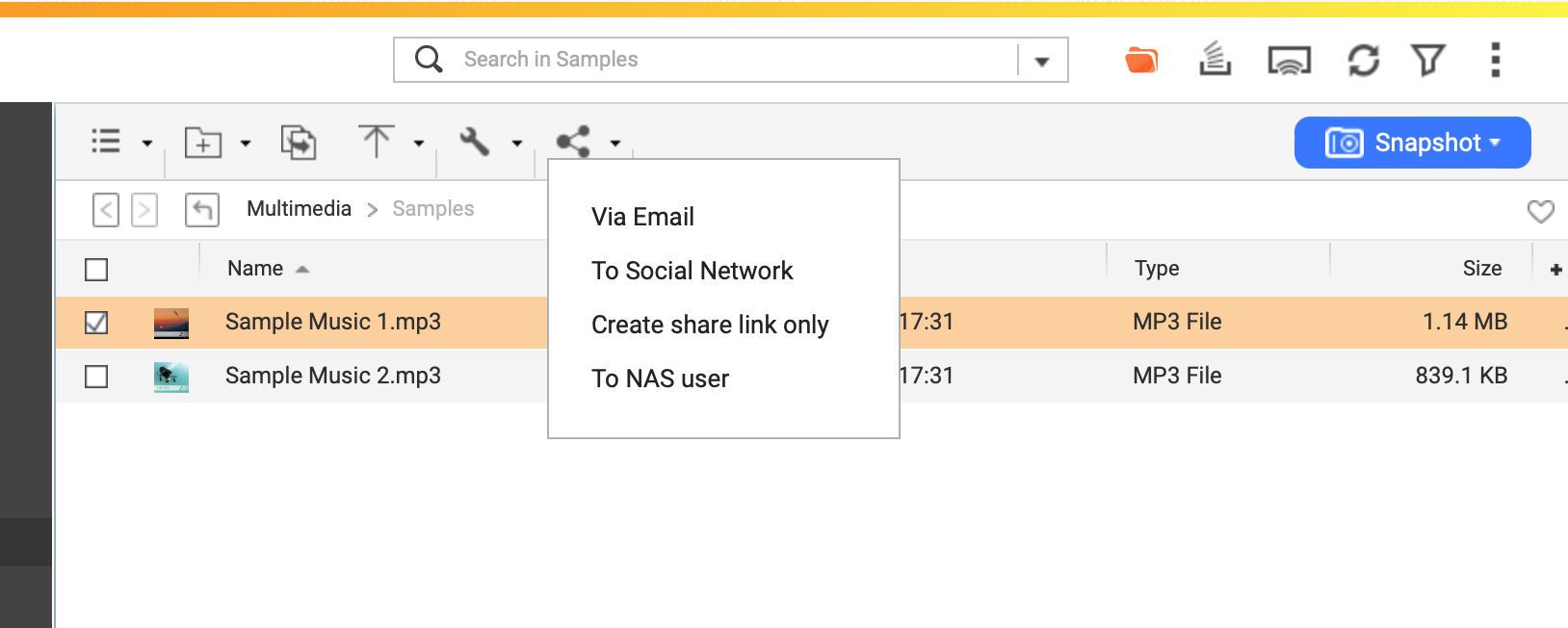This screenshot has height=628, width=1568.
Task: Choose Via Email from share menu
Action: coord(642,217)
